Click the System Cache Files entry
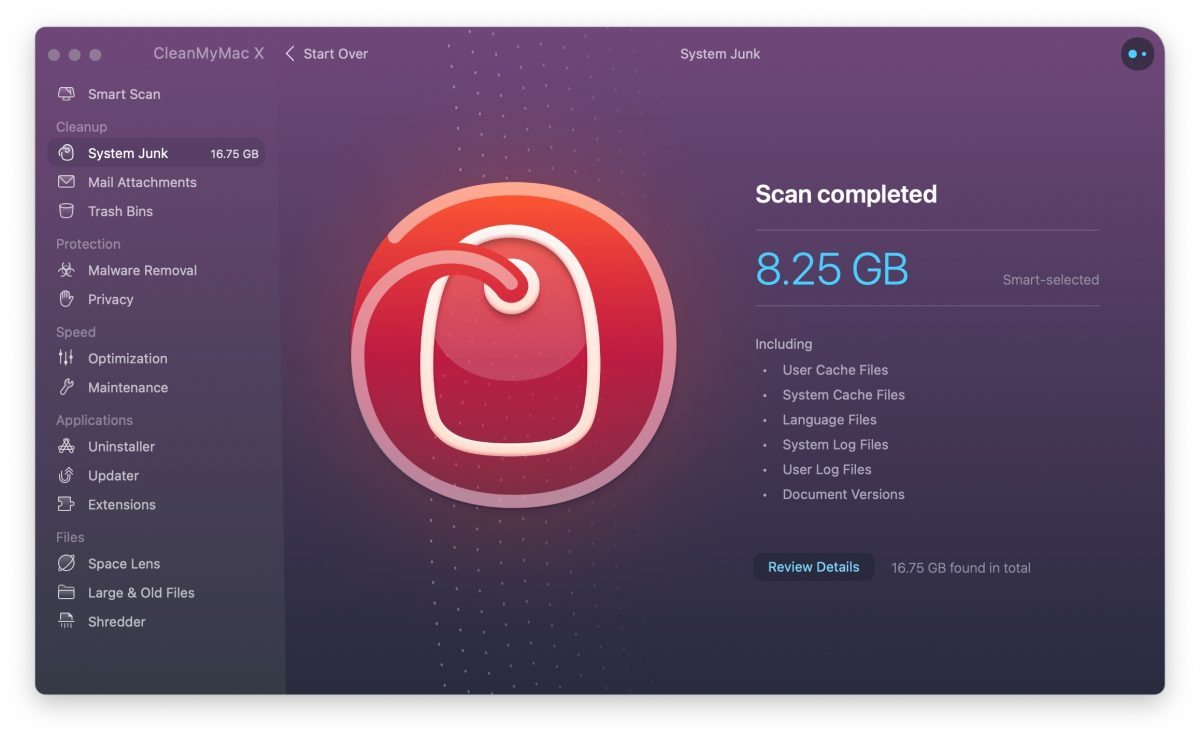Image resolution: width=1200 pixels, height=738 pixels. coord(844,395)
